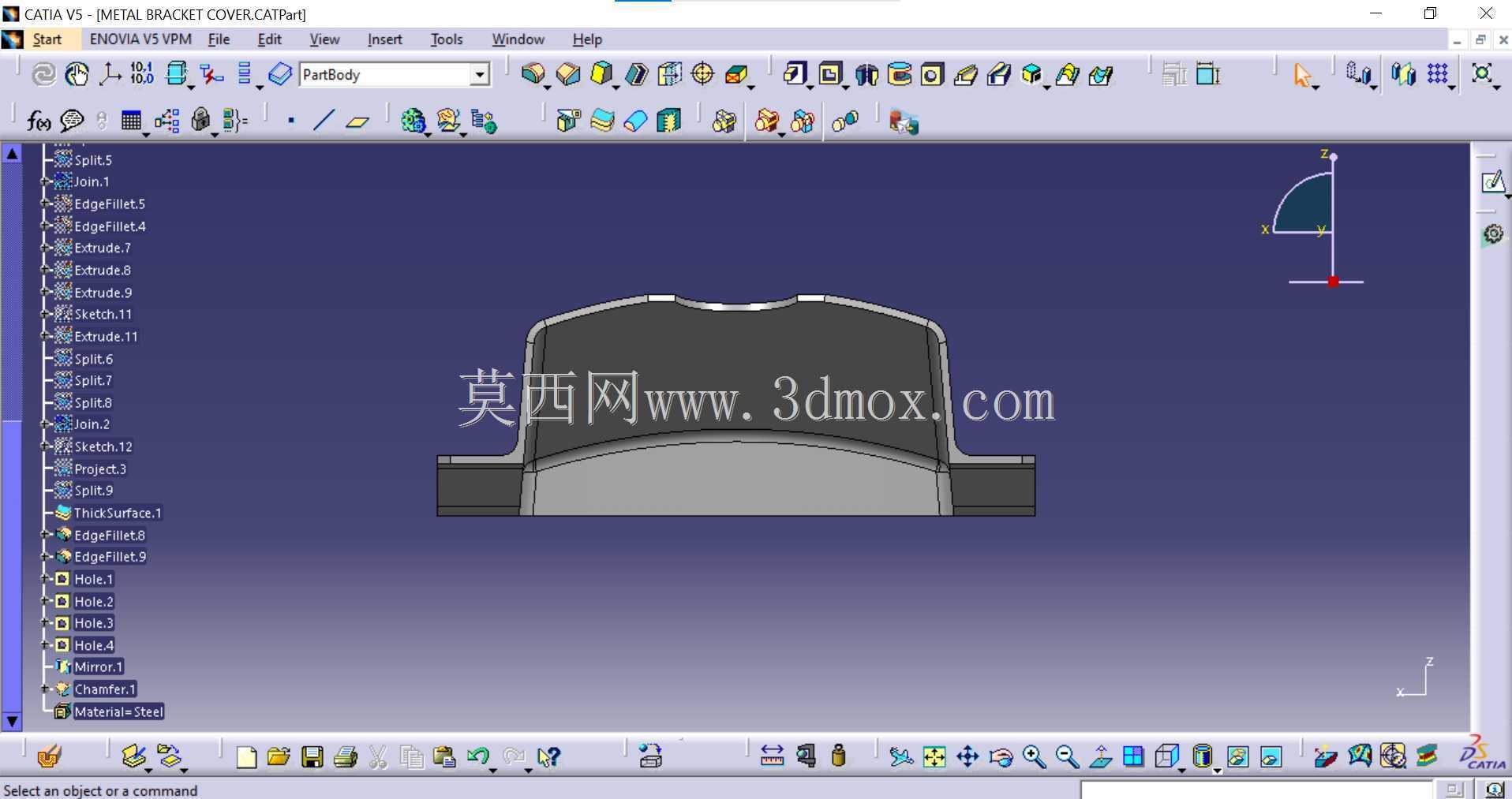The width and height of the screenshot is (1512, 799).
Task: Open the Window menu
Action: [518, 39]
